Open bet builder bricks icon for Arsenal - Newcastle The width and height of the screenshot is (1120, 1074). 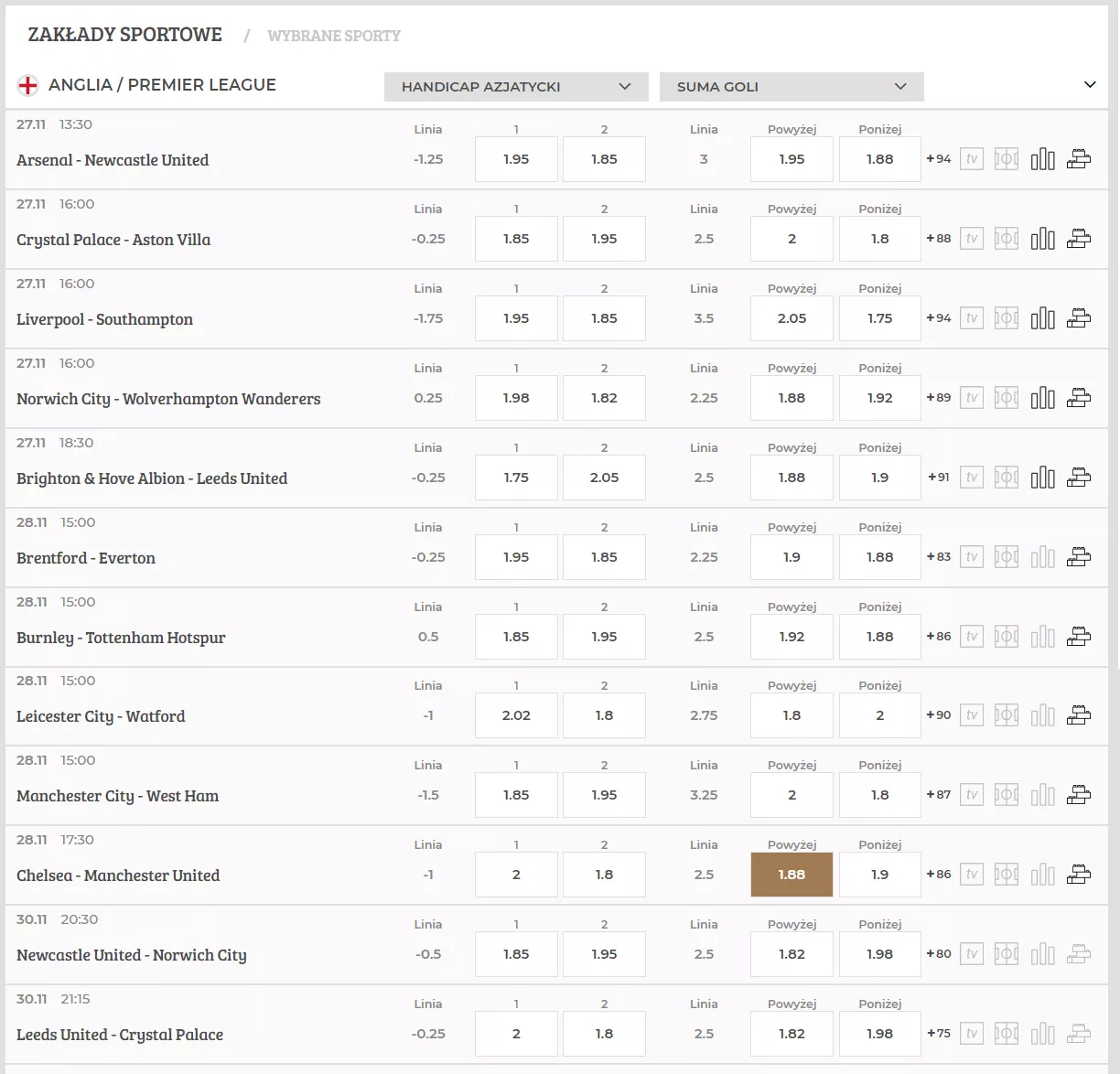click(1079, 159)
